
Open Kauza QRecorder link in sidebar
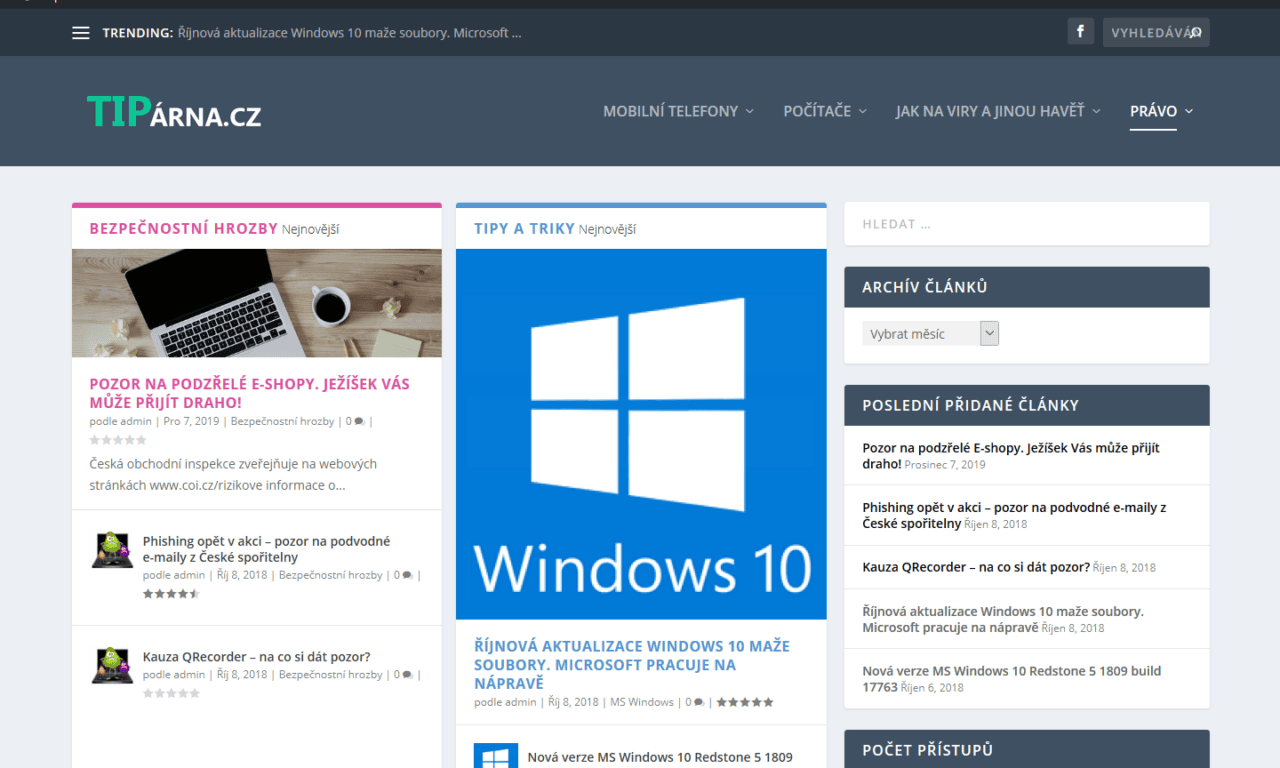[x=975, y=567]
